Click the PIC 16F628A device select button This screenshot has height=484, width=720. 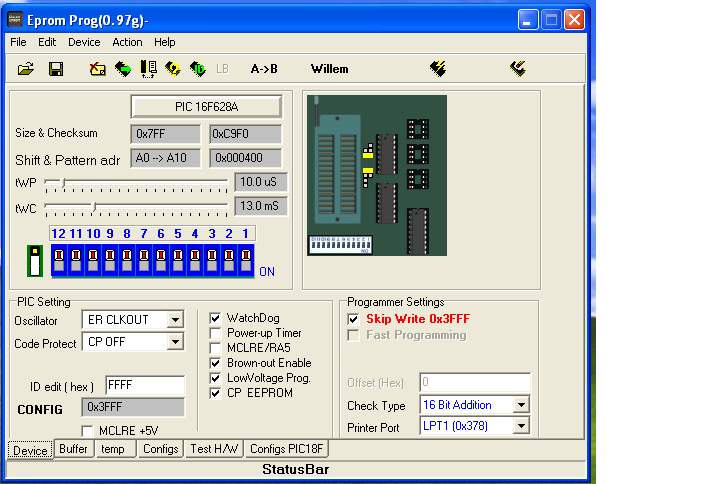206,107
